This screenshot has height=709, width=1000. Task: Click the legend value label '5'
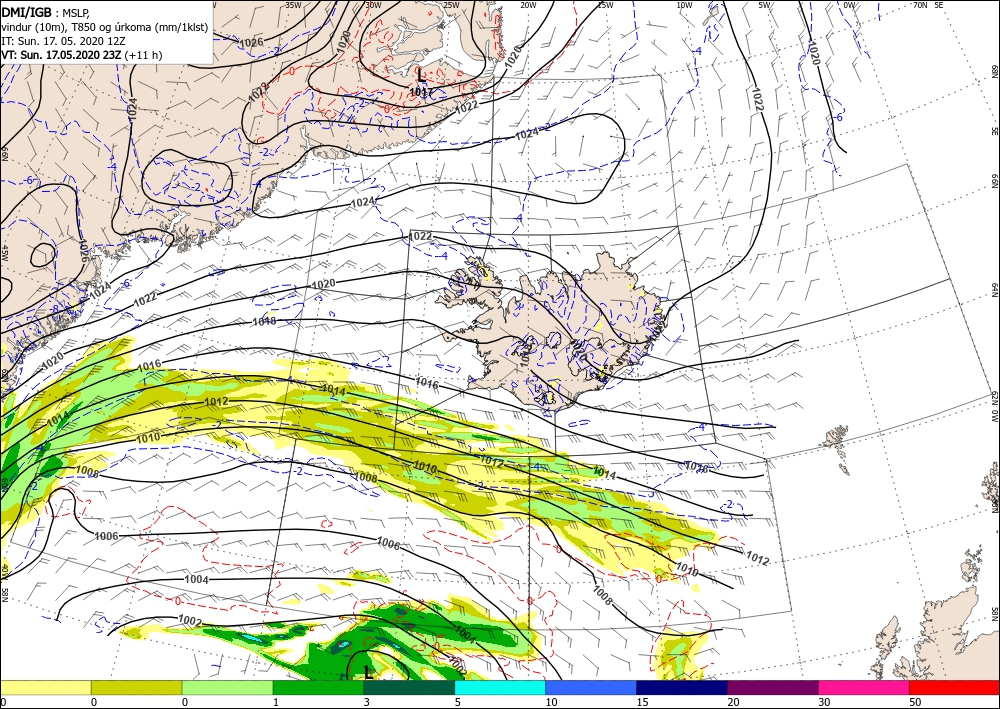pos(458,702)
